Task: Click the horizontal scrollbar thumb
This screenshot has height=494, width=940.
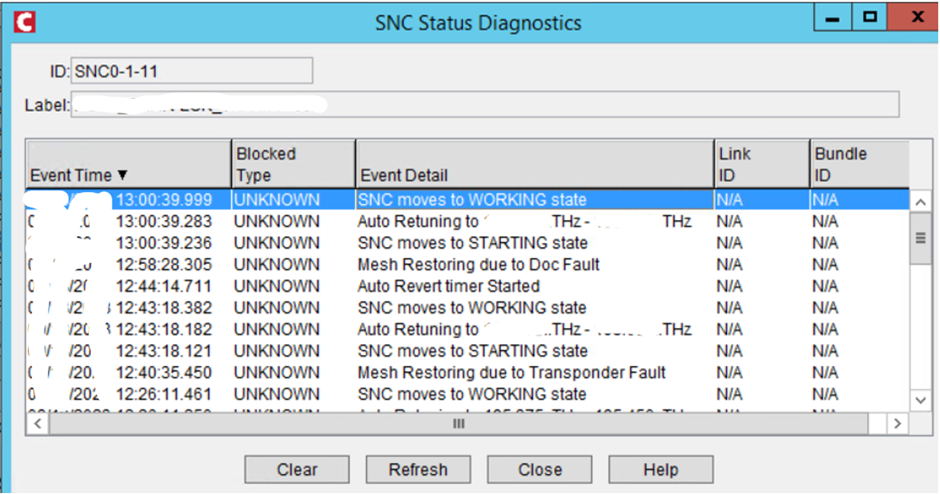Action: [x=459, y=424]
